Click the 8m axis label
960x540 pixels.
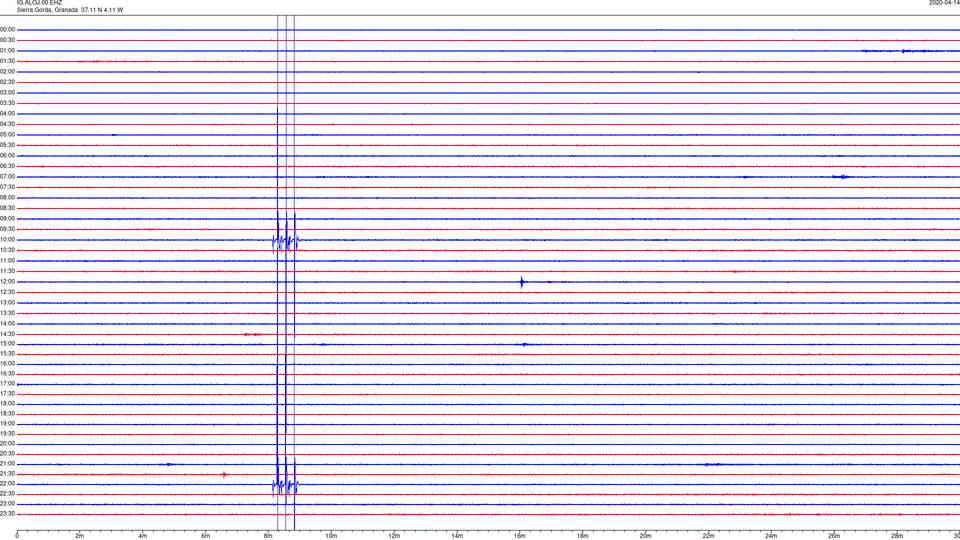tap(268, 536)
